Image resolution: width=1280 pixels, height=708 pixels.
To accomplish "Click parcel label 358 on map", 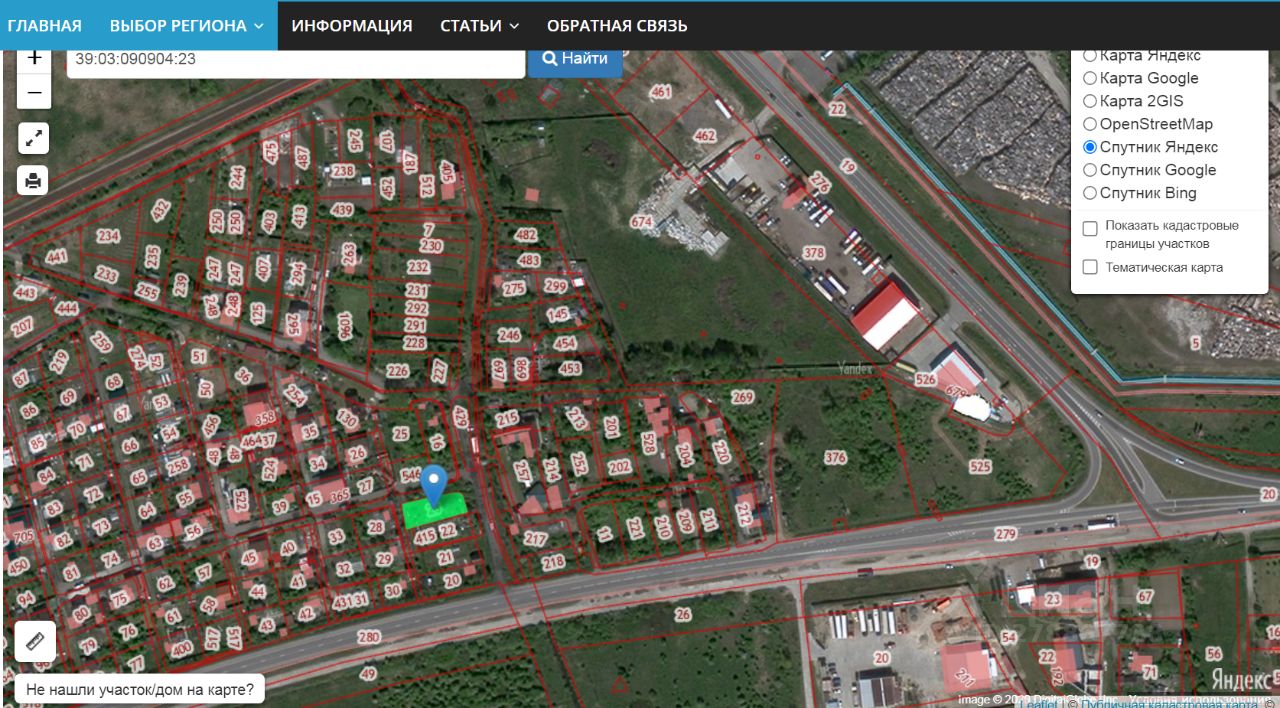I will click(265, 418).
